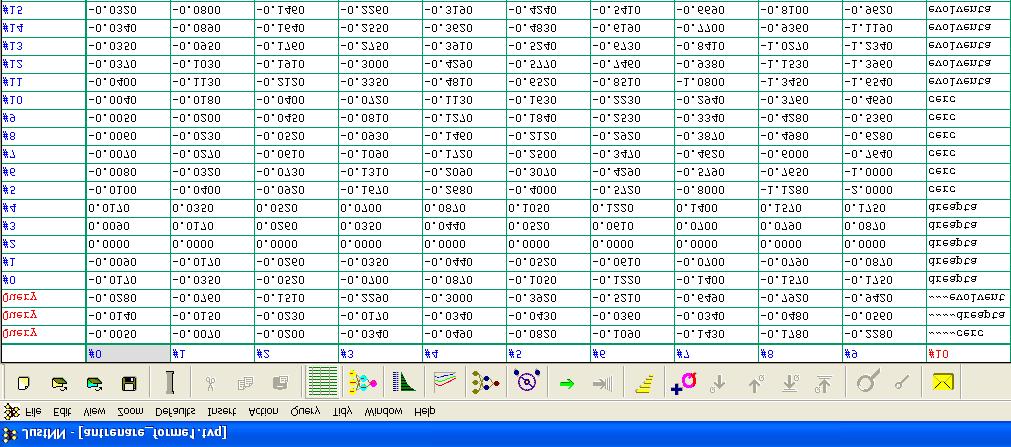Click the blue plus magenta circle query icon
Screen dimensions: 1011x447
click(683, 383)
